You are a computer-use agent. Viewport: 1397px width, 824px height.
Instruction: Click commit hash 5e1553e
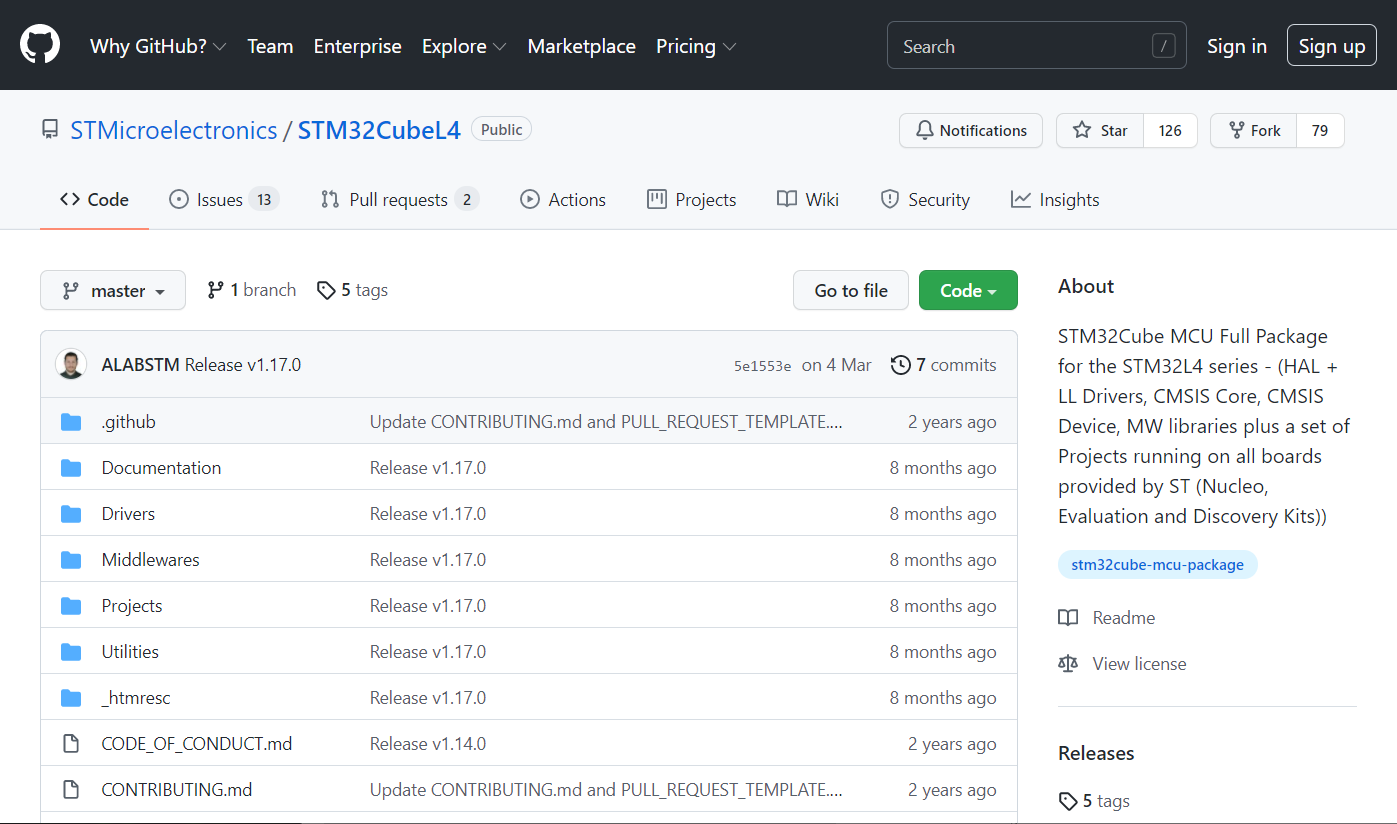pyautogui.click(x=763, y=366)
